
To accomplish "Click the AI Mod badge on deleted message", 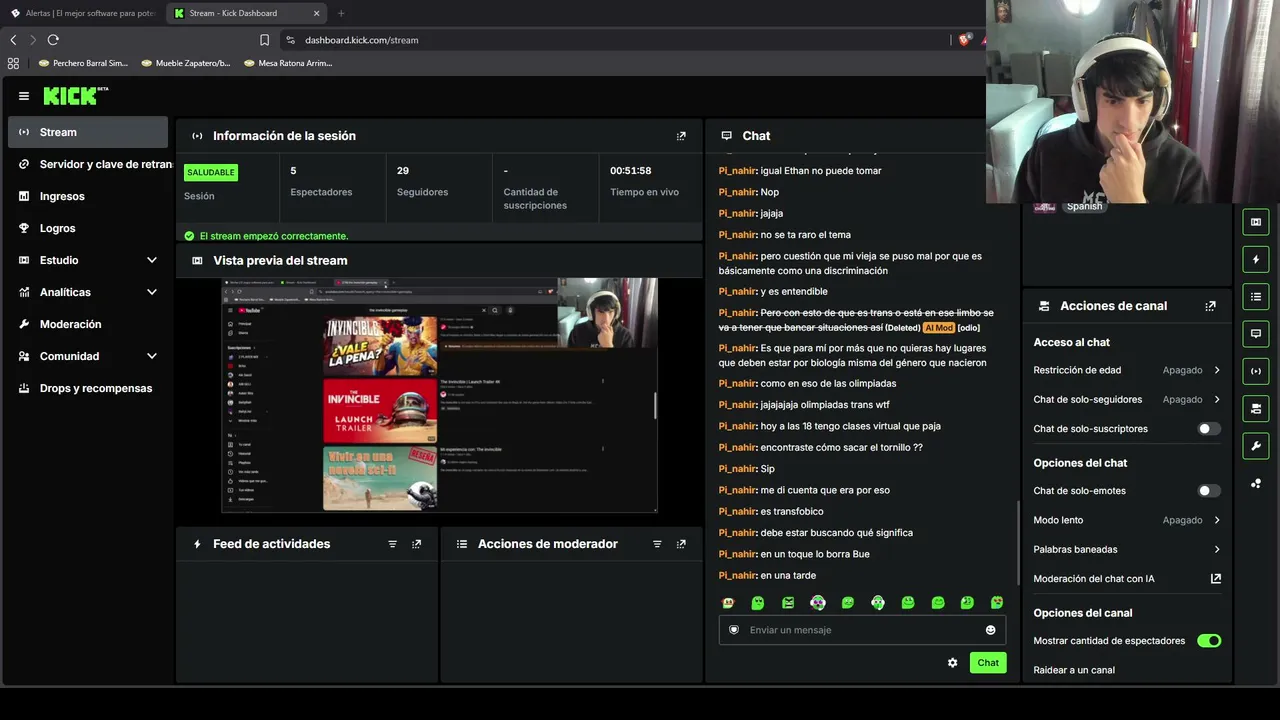I will [x=939, y=328].
